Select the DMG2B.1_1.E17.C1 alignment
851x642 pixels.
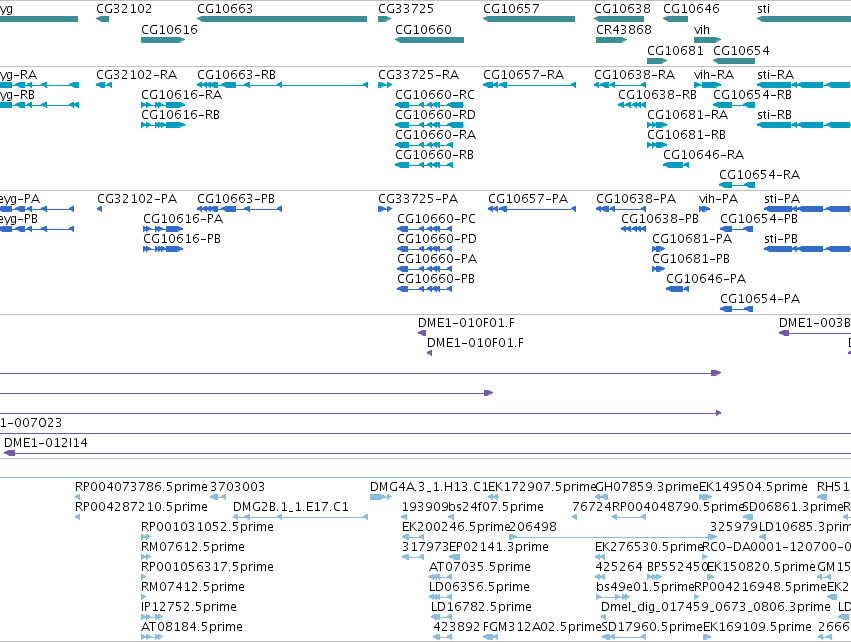(300, 517)
